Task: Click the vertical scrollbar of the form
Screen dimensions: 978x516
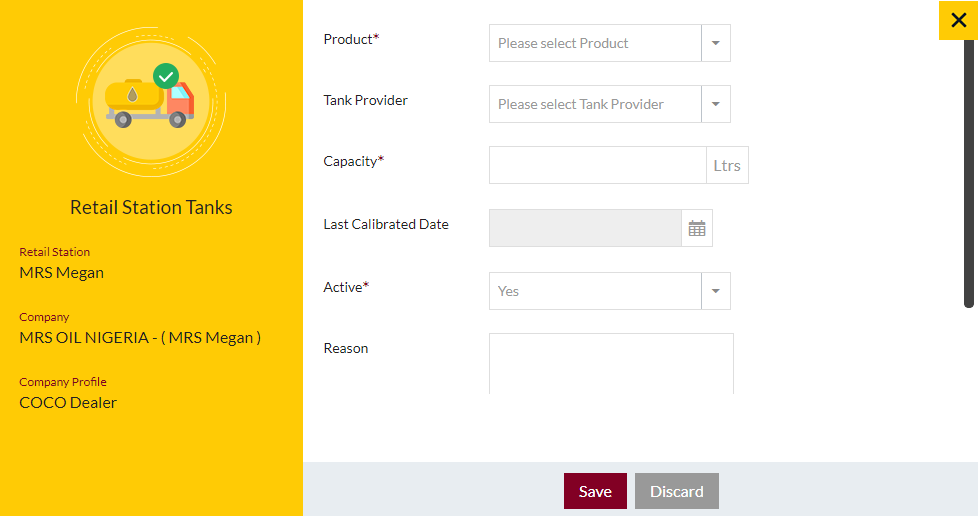Action: (x=969, y=173)
